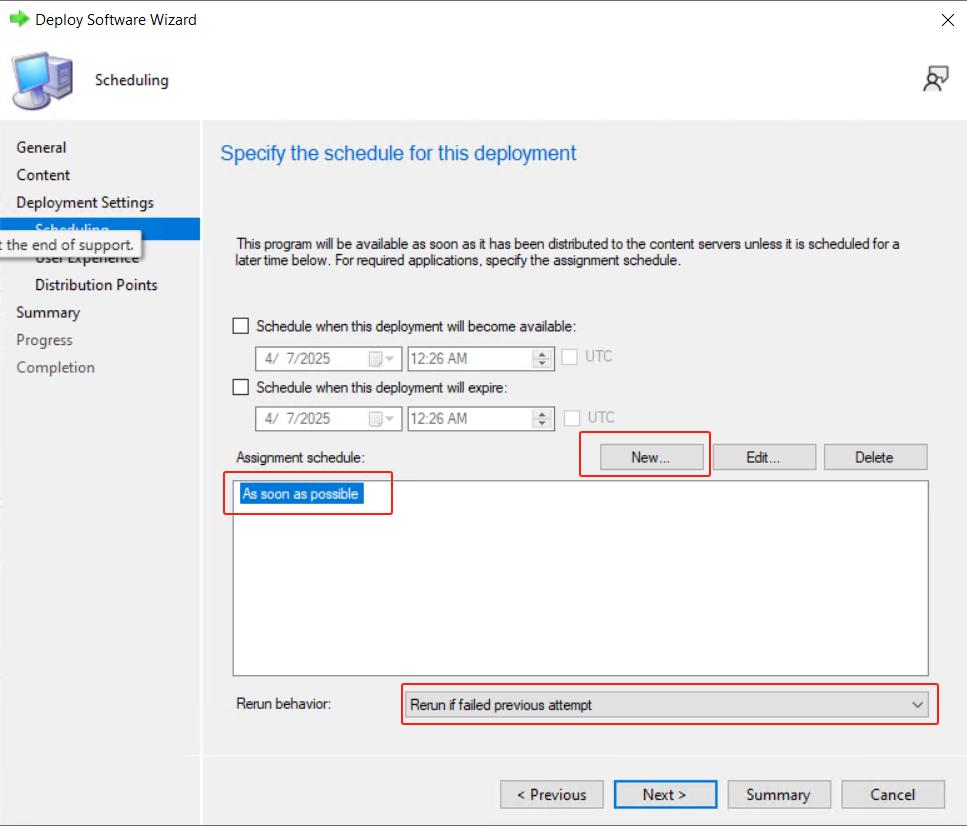Click the feedback person icon at top right
Viewport: 967px width, 826px height.
935,80
